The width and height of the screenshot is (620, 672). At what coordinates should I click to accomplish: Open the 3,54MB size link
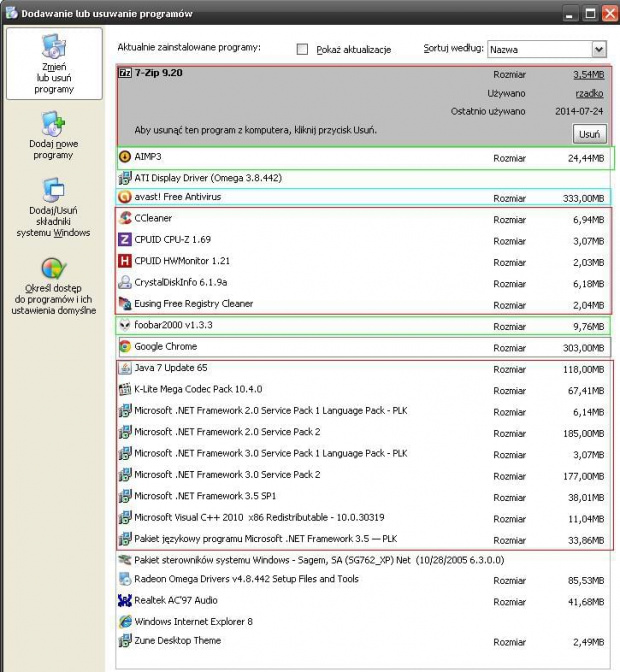pos(589,75)
